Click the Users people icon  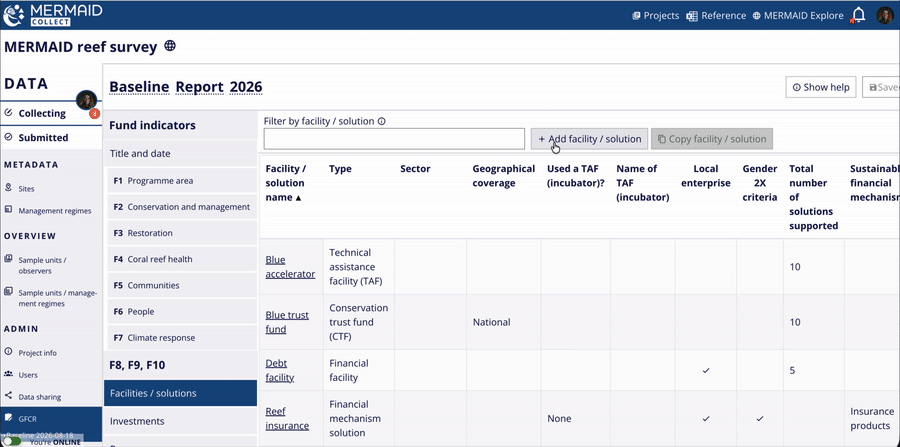[8, 374]
